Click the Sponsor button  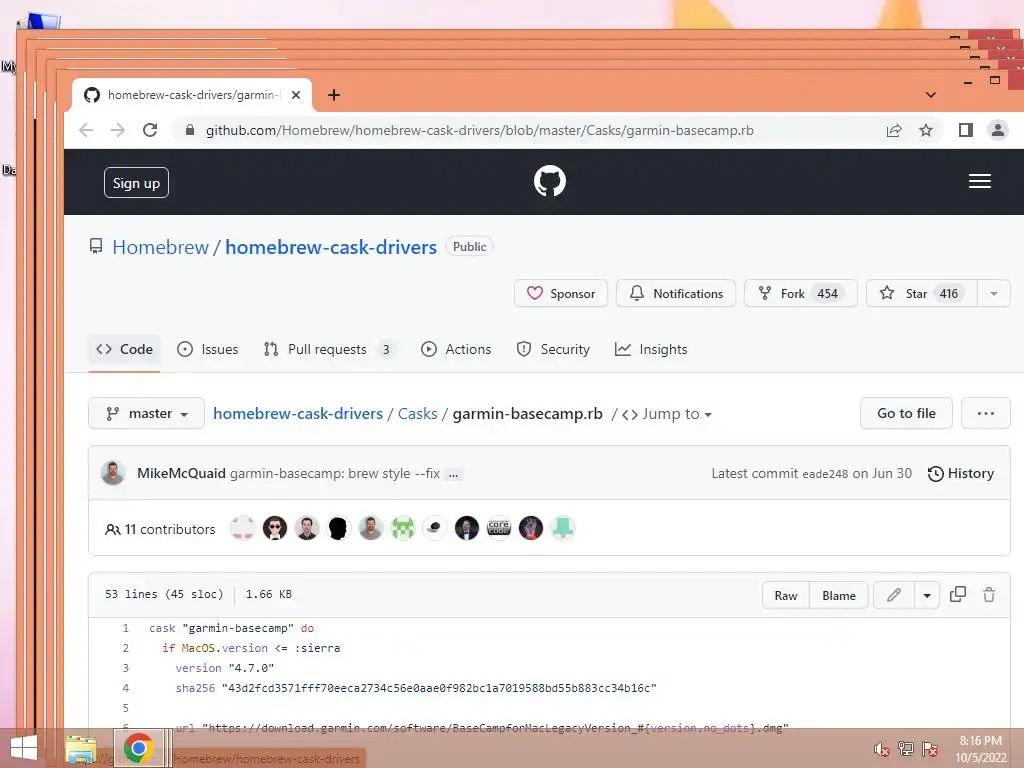click(560, 293)
